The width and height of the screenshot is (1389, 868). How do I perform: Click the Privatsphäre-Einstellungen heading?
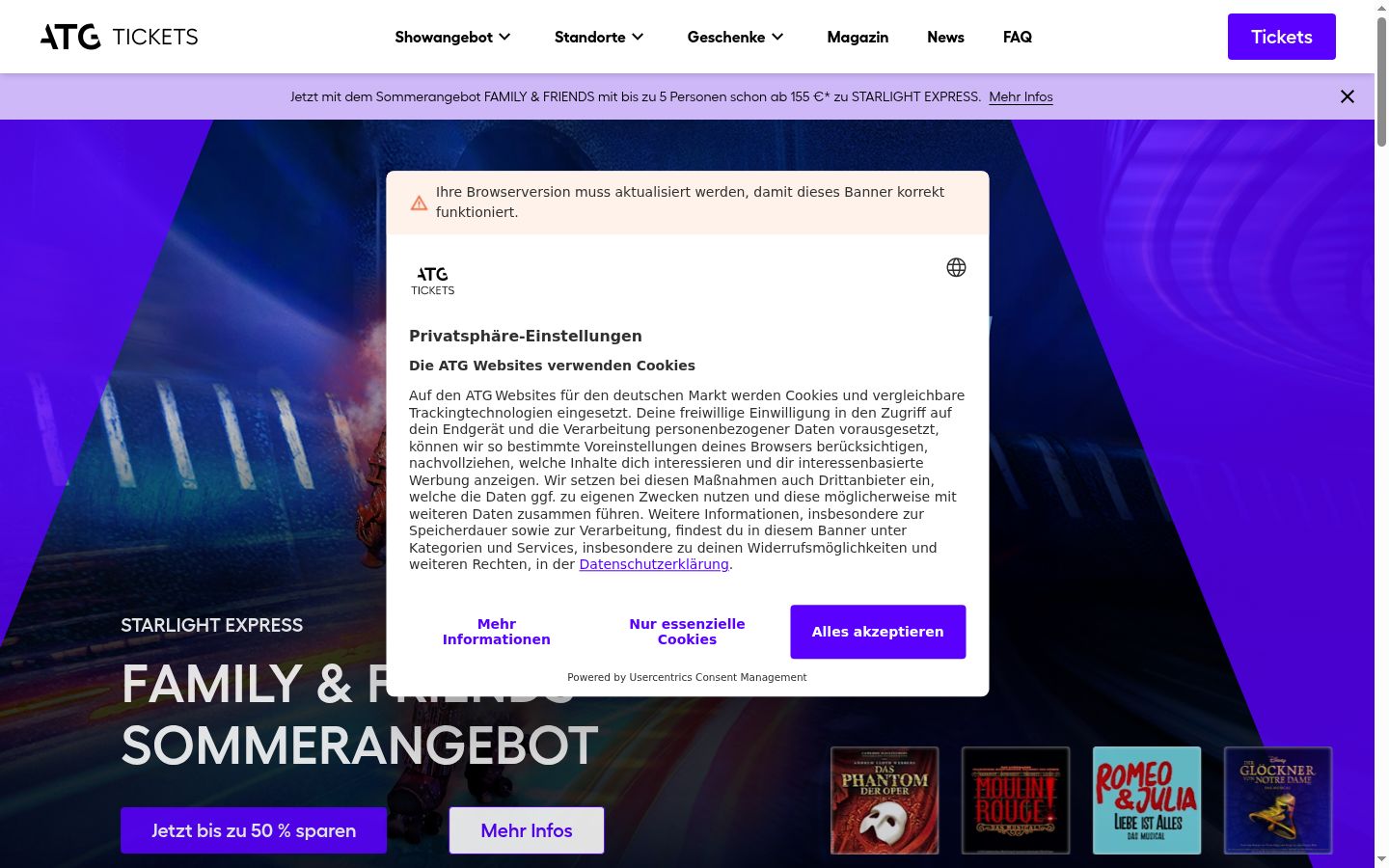click(526, 336)
